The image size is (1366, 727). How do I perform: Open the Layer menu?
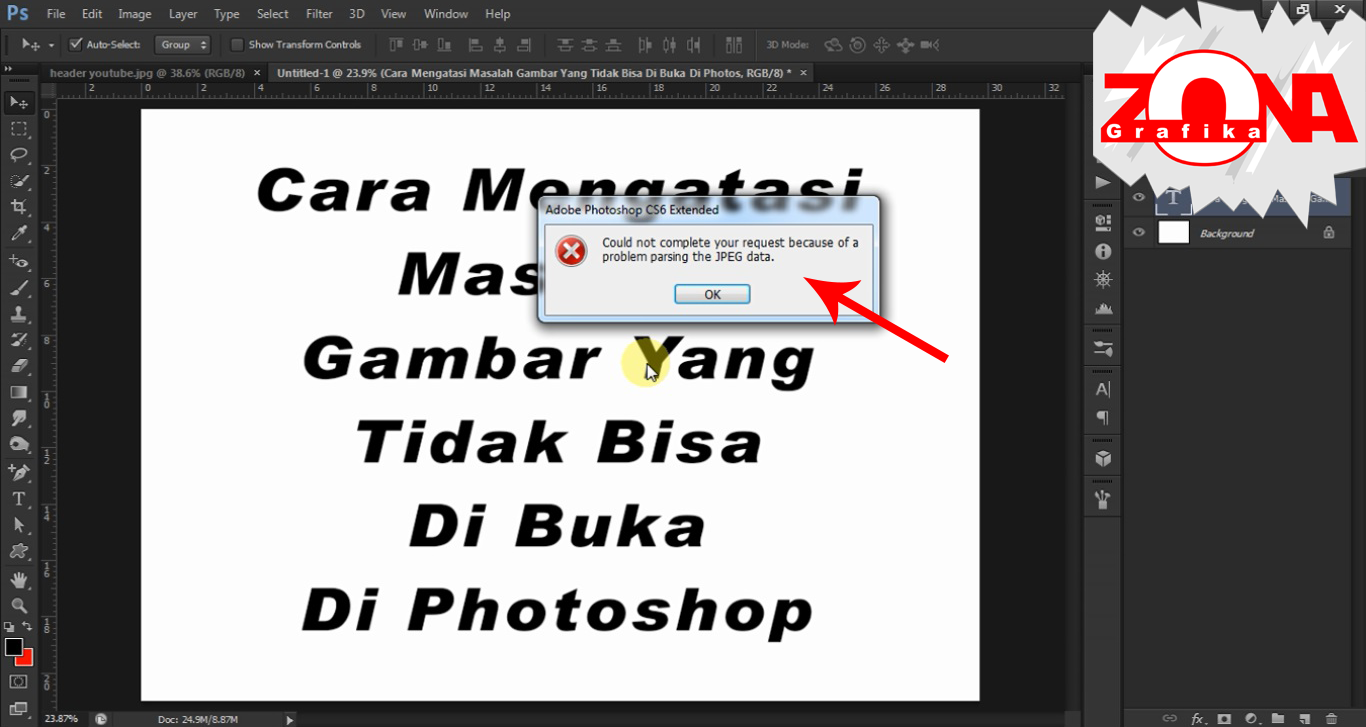coord(183,14)
